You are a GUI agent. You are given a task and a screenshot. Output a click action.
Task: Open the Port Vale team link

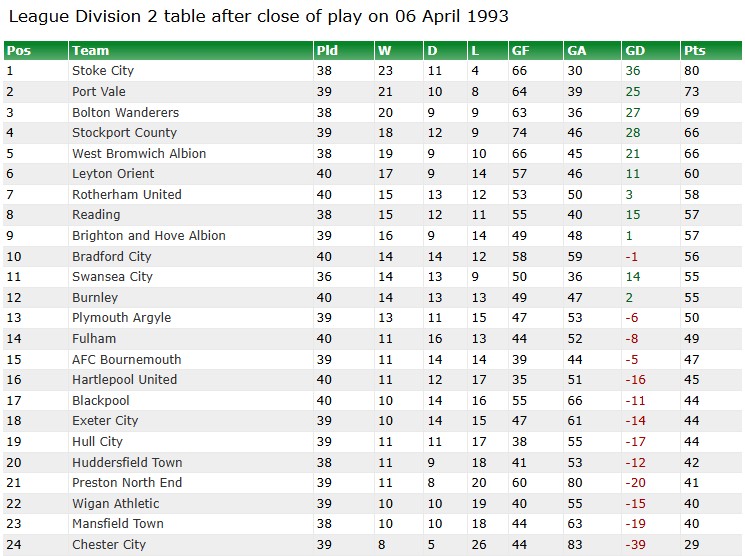[x=99, y=92]
